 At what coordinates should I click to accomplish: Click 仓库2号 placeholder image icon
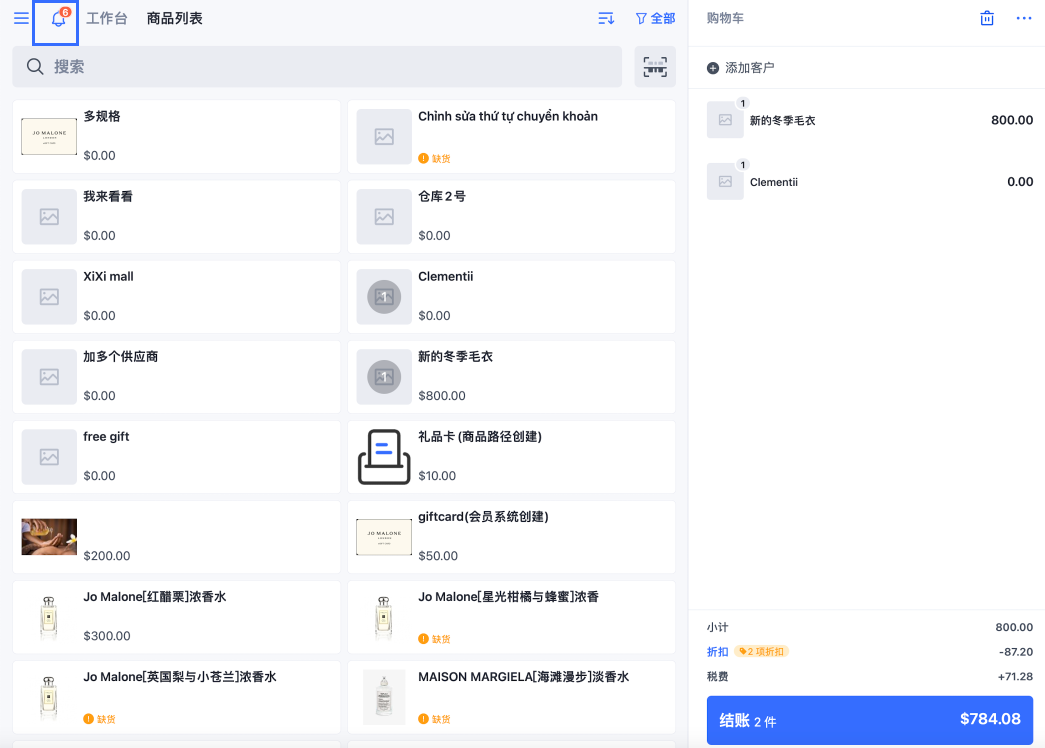point(384,217)
